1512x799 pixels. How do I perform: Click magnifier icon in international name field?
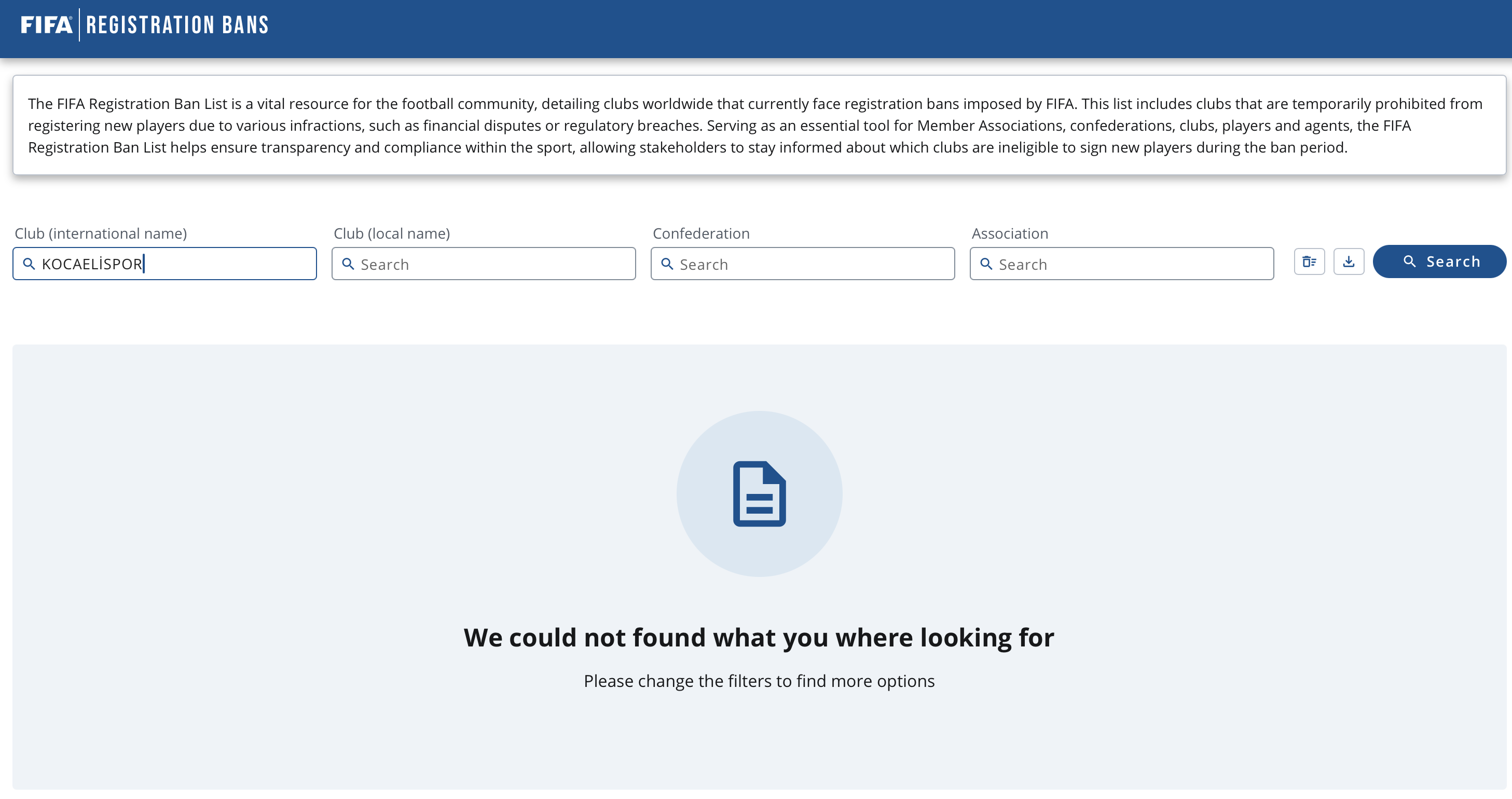(x=29, y=264)
